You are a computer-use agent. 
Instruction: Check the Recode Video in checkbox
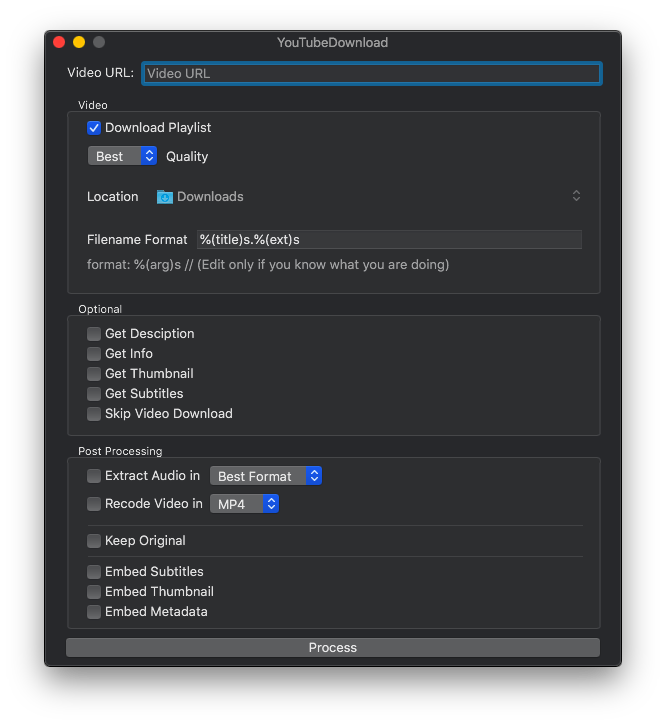click(x=94, y=504)
